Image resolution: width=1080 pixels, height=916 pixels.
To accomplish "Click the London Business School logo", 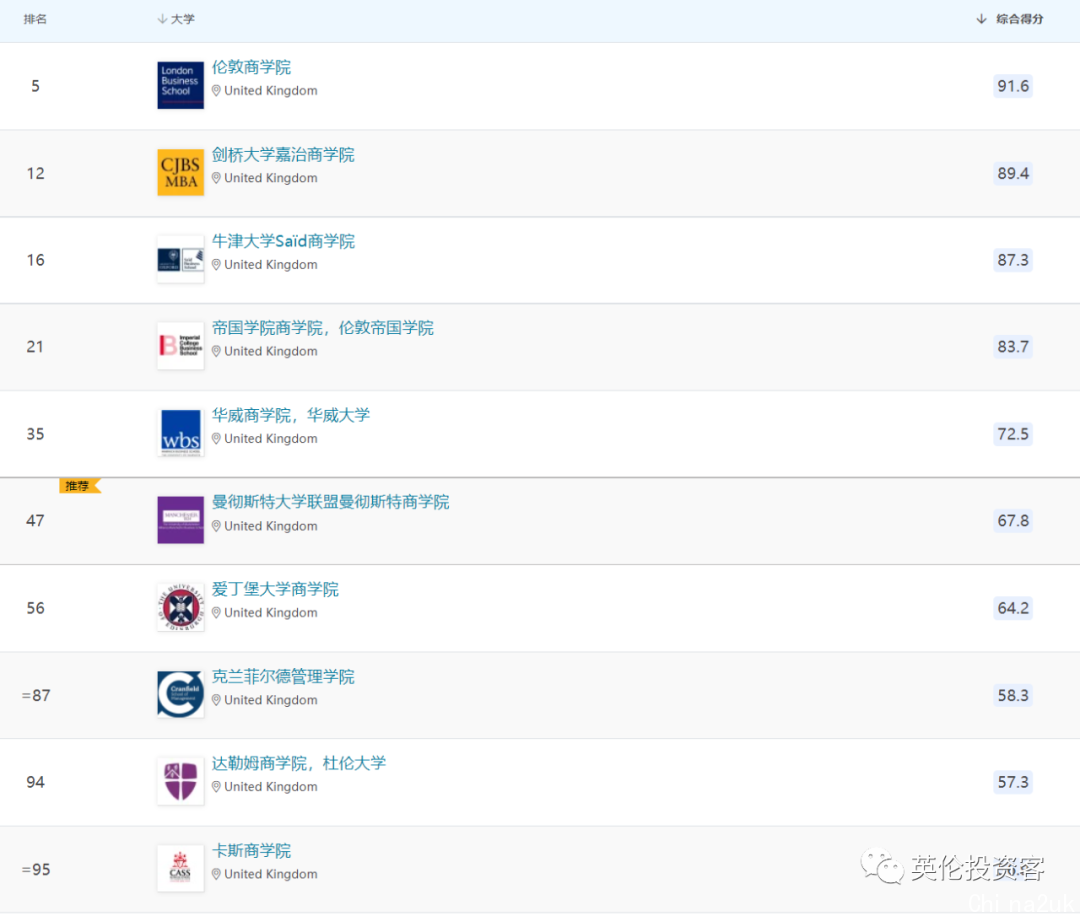I will coord(180,85).
